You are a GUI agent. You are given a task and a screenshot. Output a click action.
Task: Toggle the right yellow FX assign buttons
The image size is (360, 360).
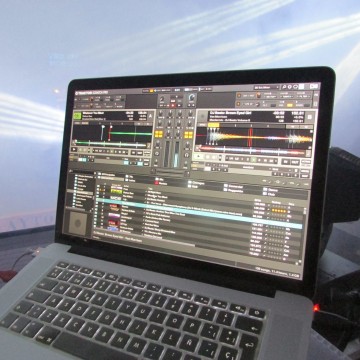click(x=188, y=135)
